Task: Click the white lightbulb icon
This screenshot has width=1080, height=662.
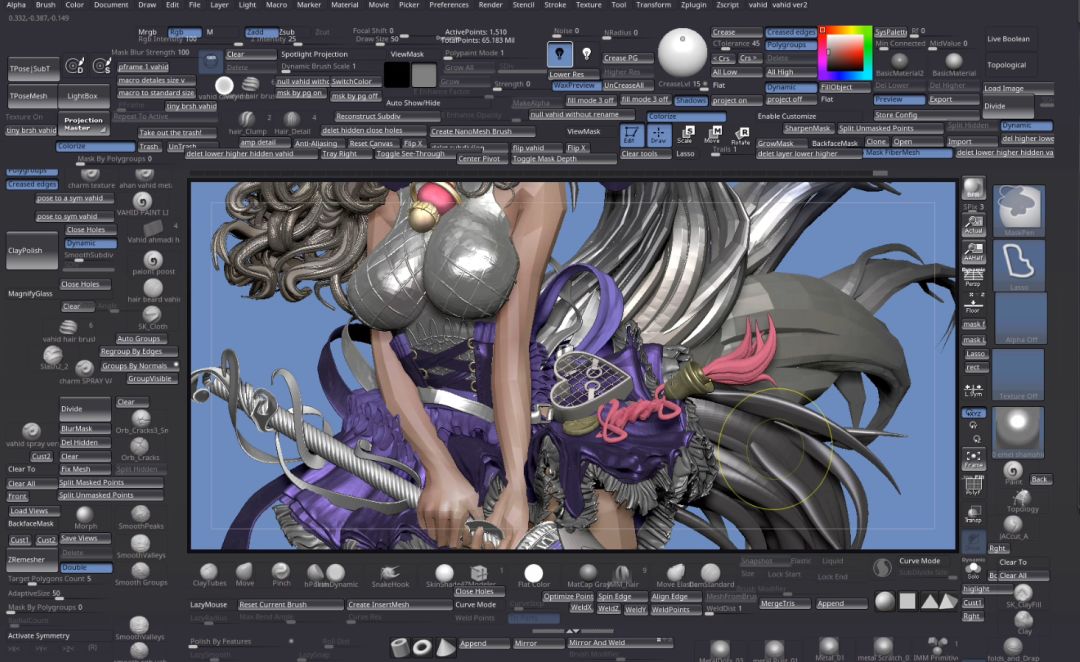Action: pyautogui.click(x=586, y=53)
